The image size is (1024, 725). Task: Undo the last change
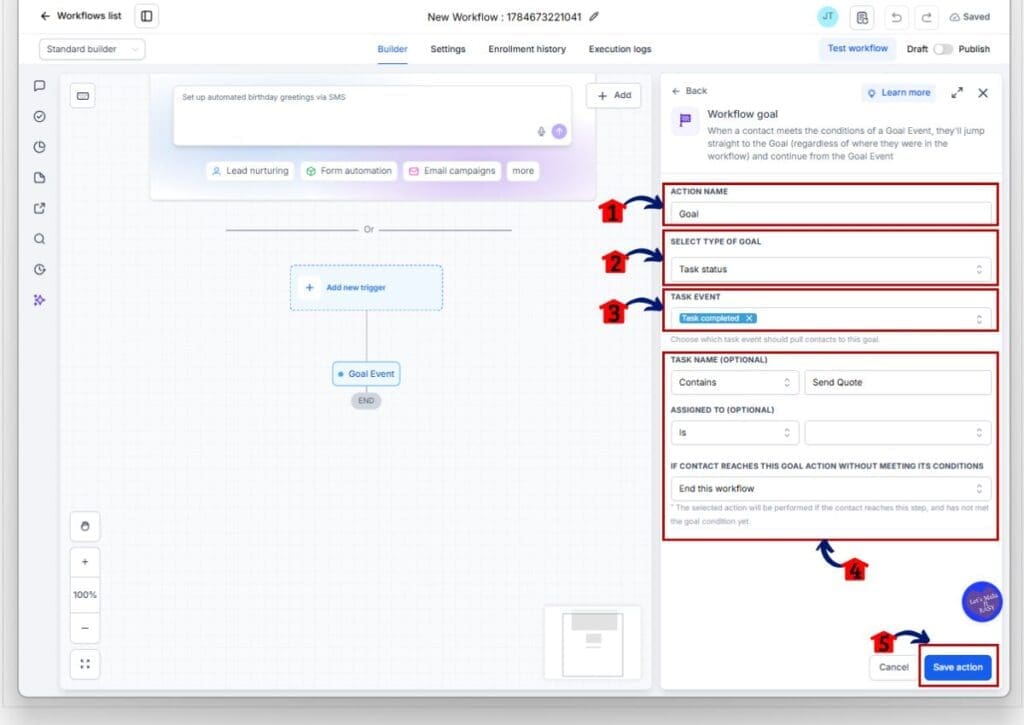[x=897, y=17]
